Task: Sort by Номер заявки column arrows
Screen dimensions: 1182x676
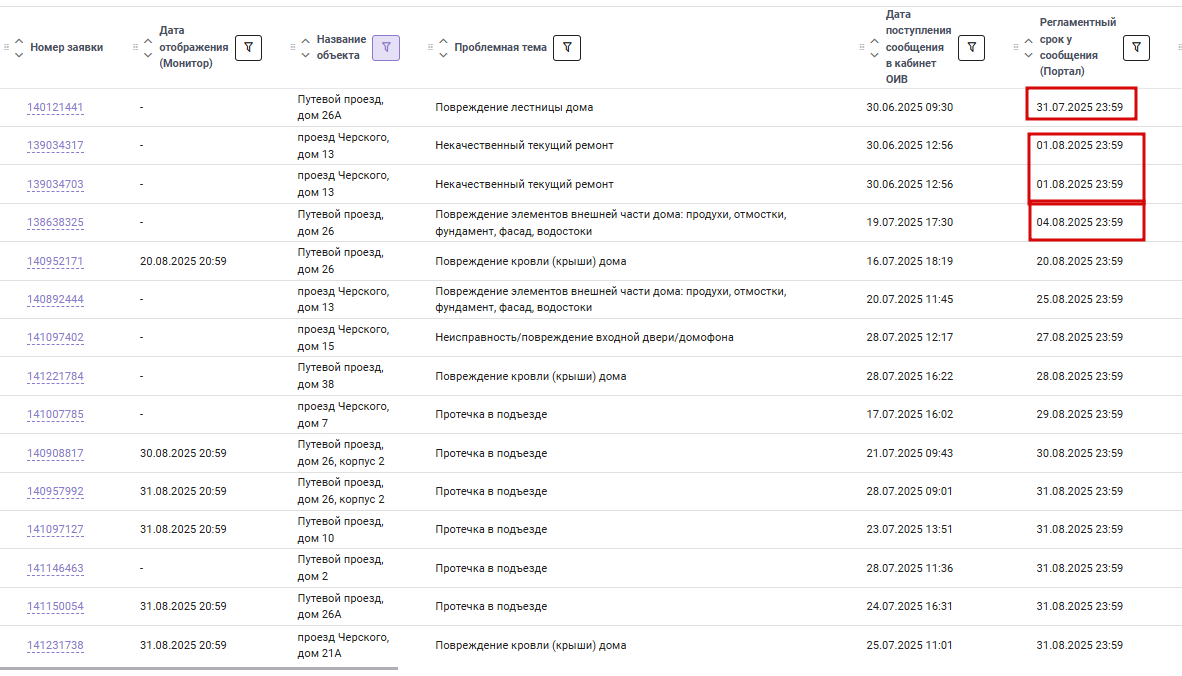Action: pyautogui.click(x=19, y=47)
